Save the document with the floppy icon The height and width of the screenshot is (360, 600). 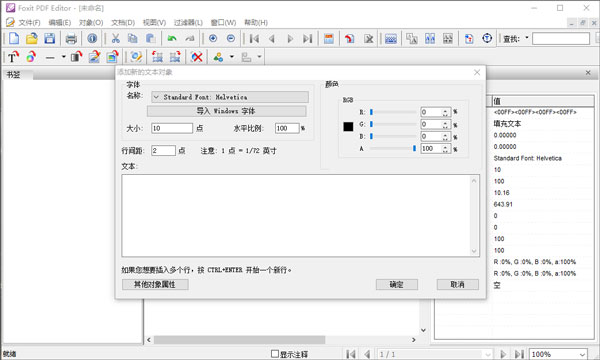tap(49, 39)
